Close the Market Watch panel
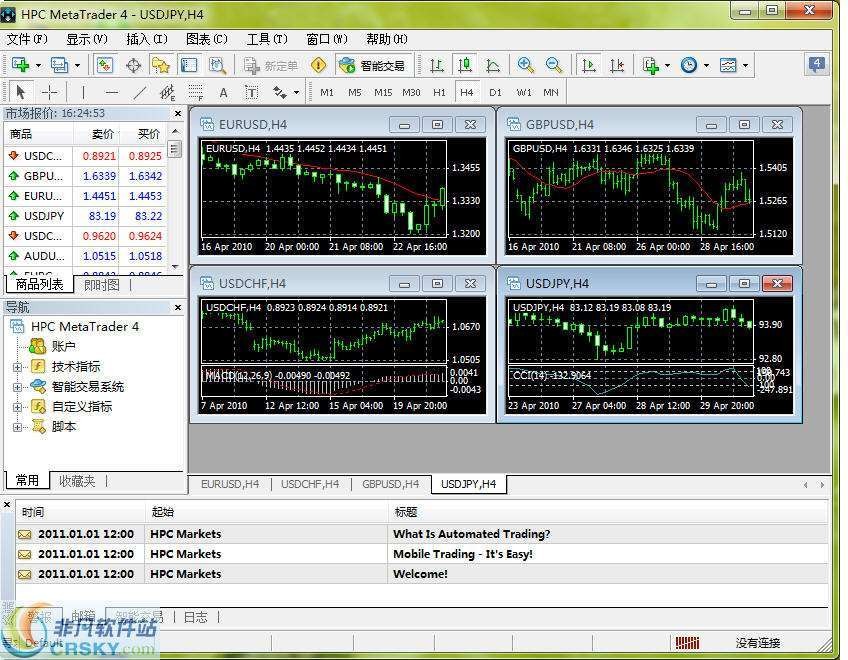This screenshot has width=848, height=660. pyautogui.click(x=178, y=114)
